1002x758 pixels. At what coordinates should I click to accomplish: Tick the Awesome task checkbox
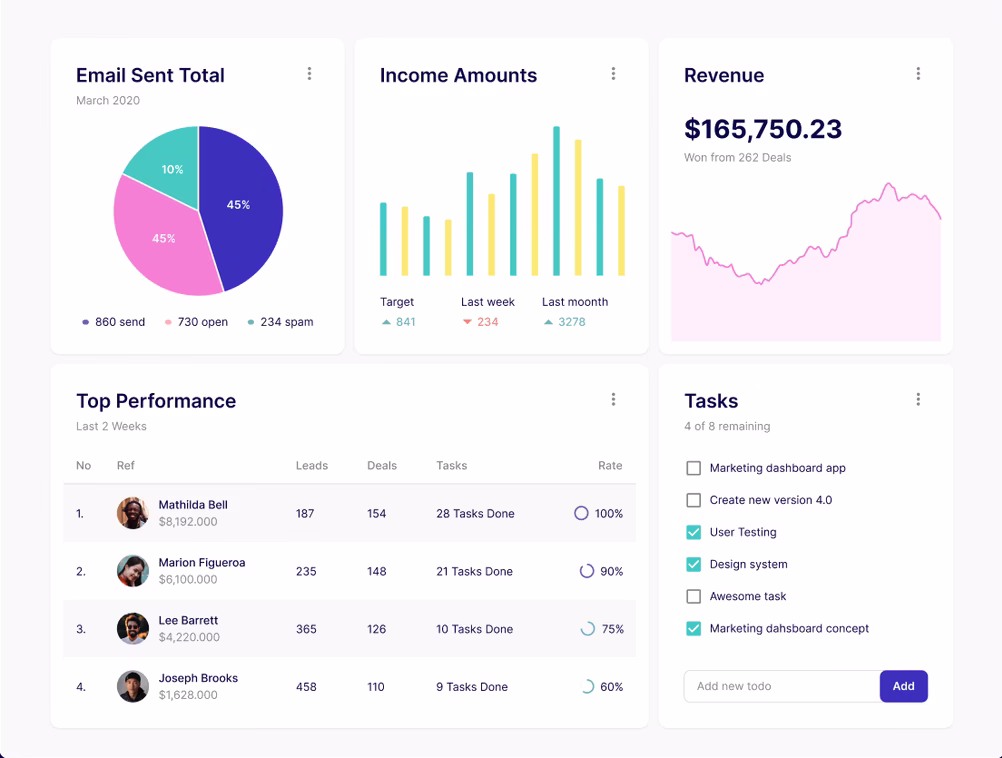(693, 596)
